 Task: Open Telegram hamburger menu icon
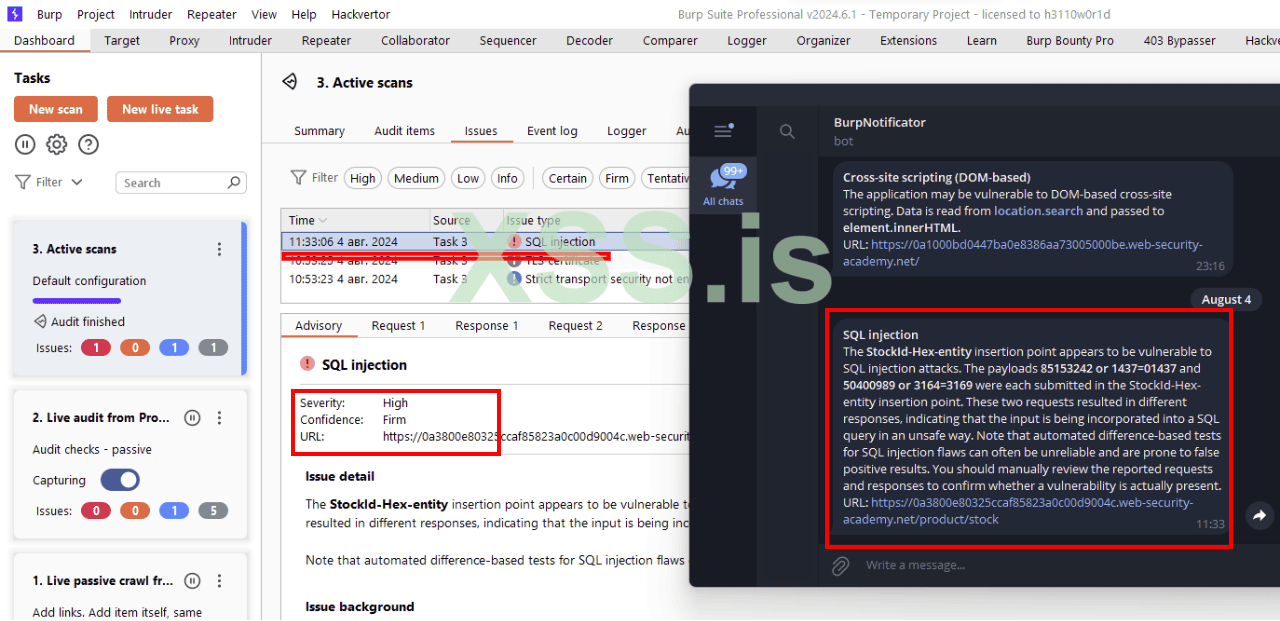[724, 130]
